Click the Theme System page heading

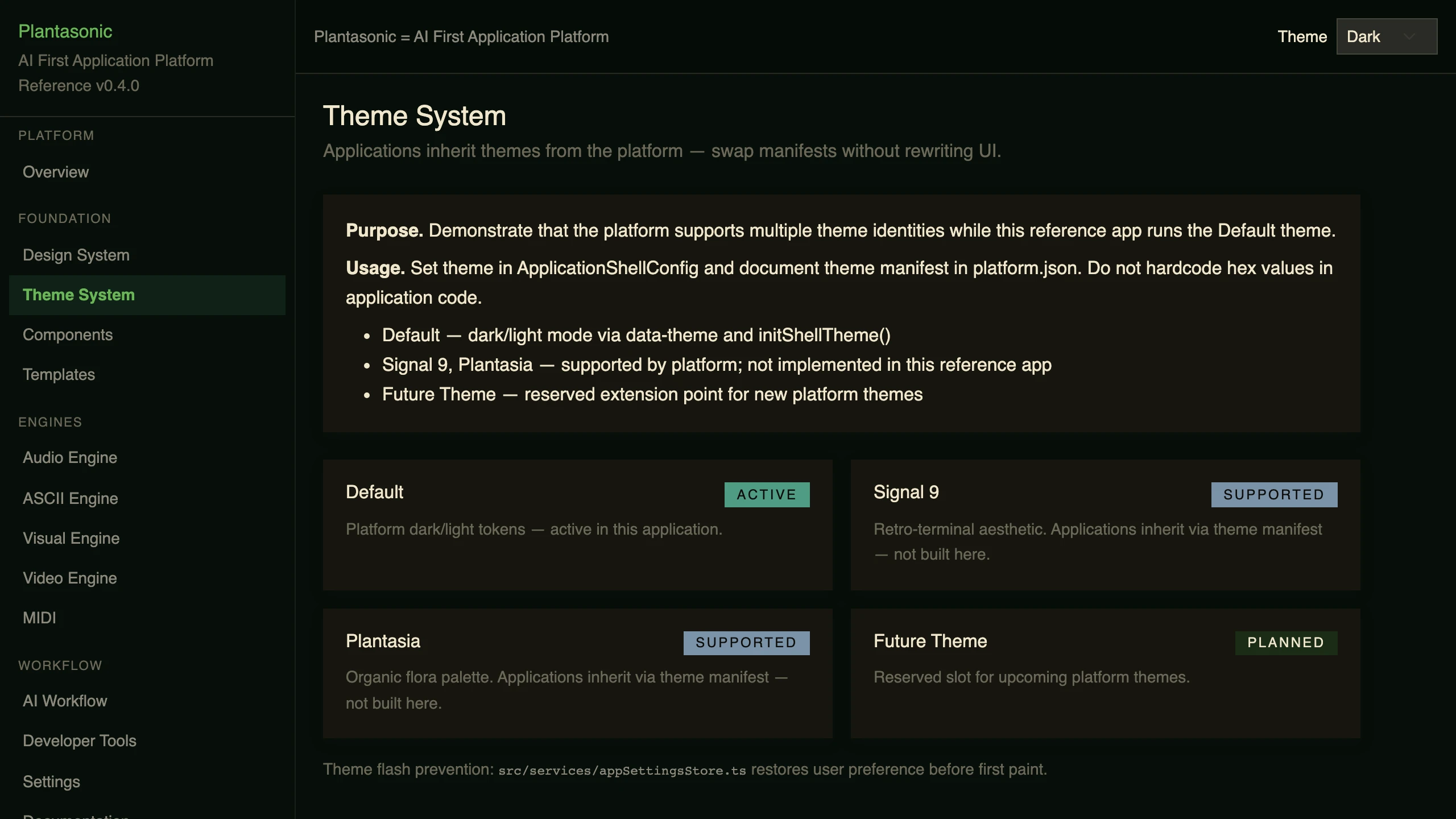tap(414, 116)
